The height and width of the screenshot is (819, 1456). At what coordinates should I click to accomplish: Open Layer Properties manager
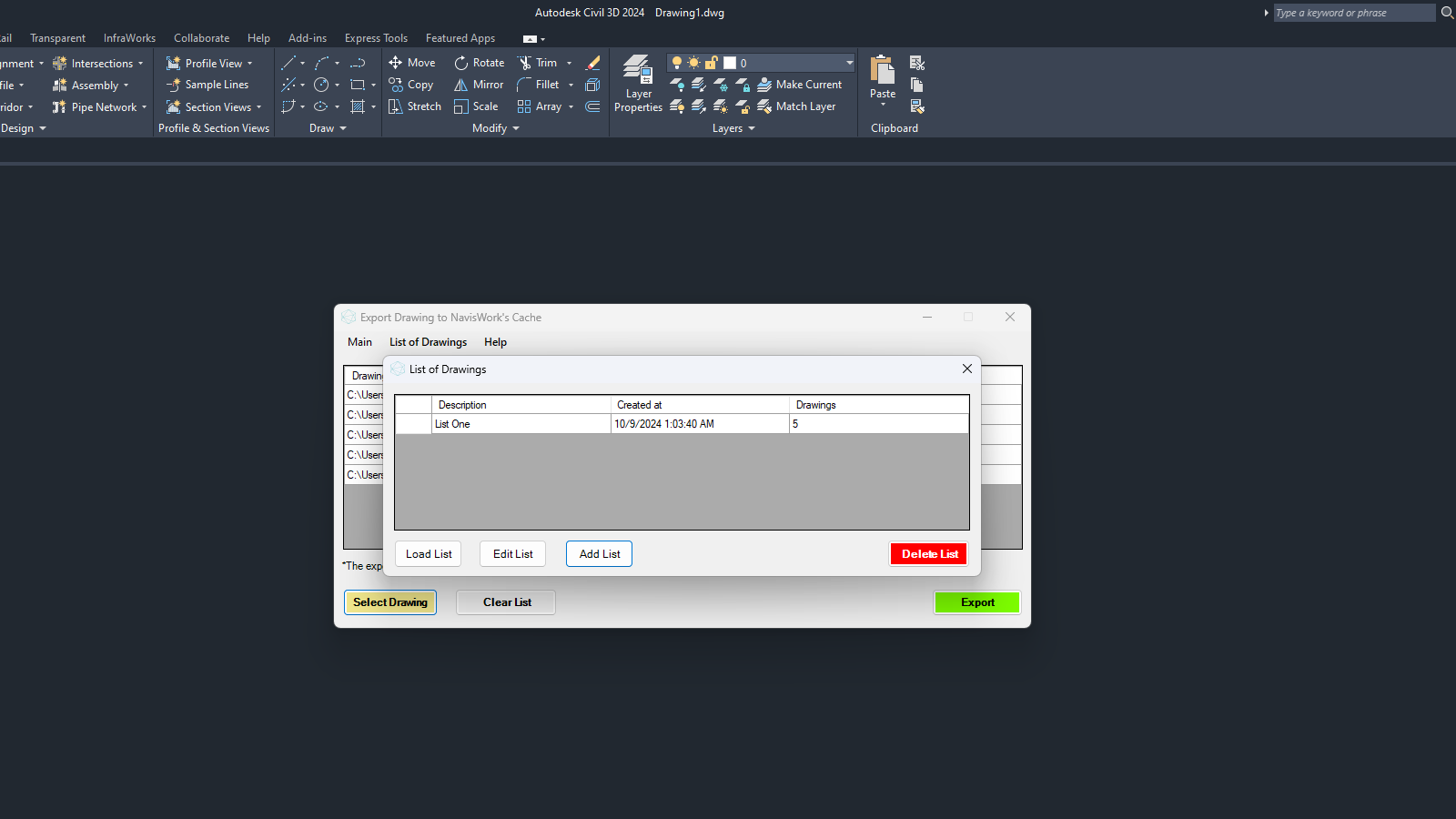coord(638,84)
